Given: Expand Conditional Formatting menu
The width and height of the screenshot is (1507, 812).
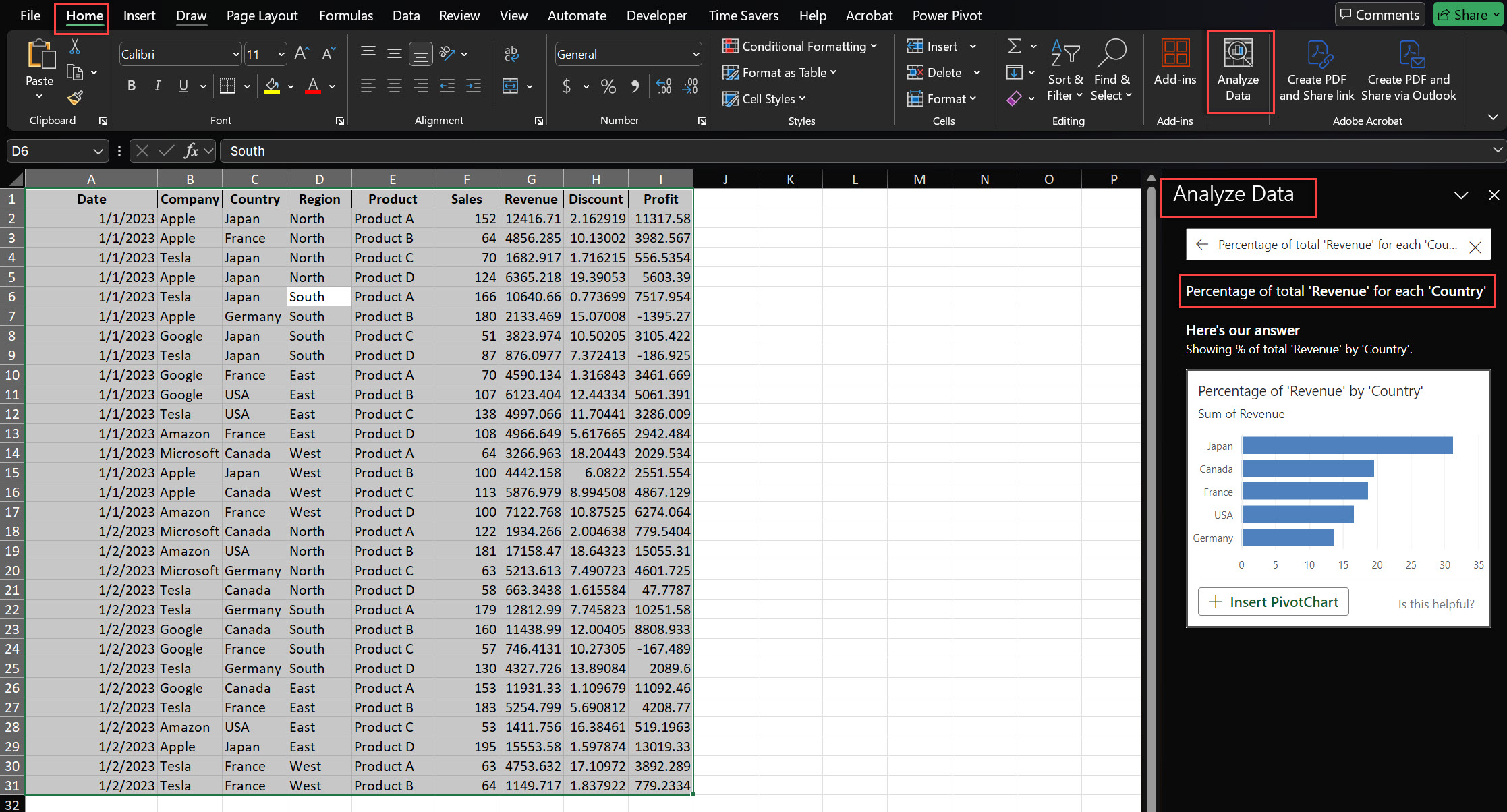Looking at the screenshot, I should click(x=800, y=46).
